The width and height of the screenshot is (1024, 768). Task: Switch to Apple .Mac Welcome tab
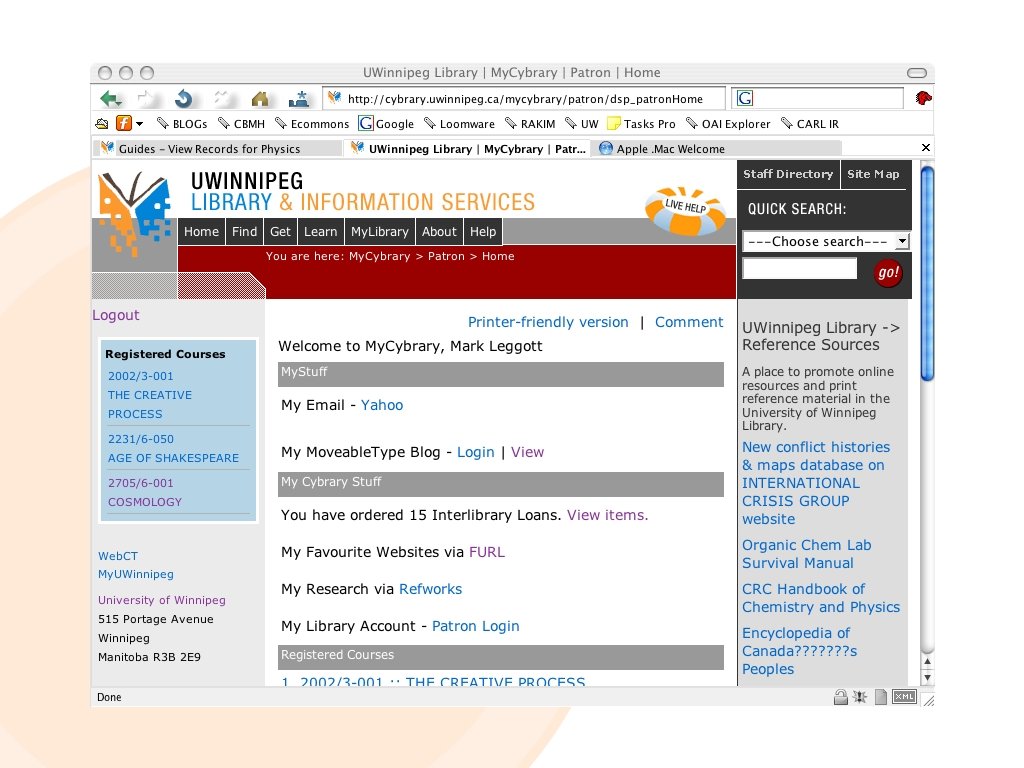pyautogui.click(x=716, y=149)
